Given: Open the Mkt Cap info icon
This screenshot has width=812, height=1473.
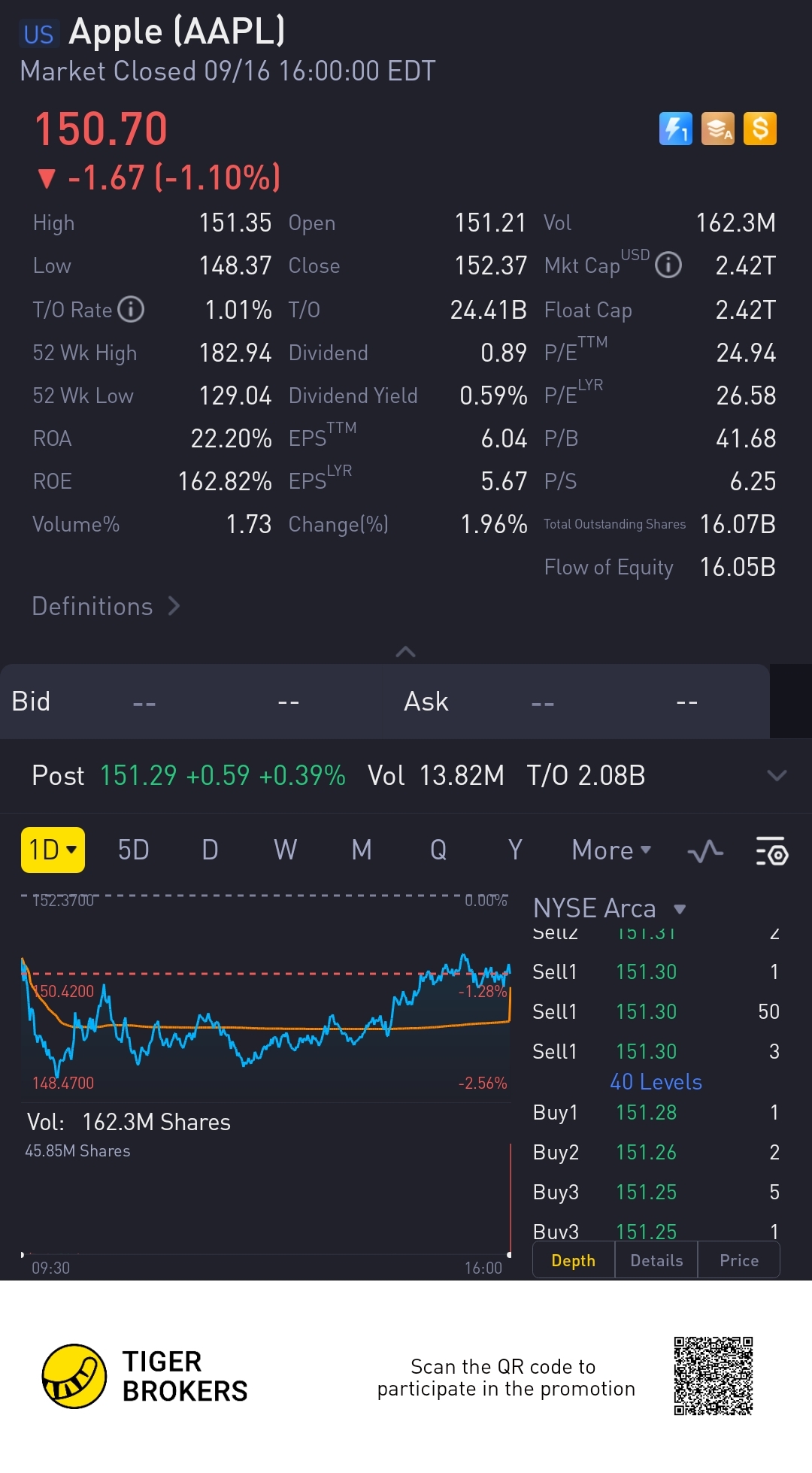Looking at the screenshot, I should (668, 265).
